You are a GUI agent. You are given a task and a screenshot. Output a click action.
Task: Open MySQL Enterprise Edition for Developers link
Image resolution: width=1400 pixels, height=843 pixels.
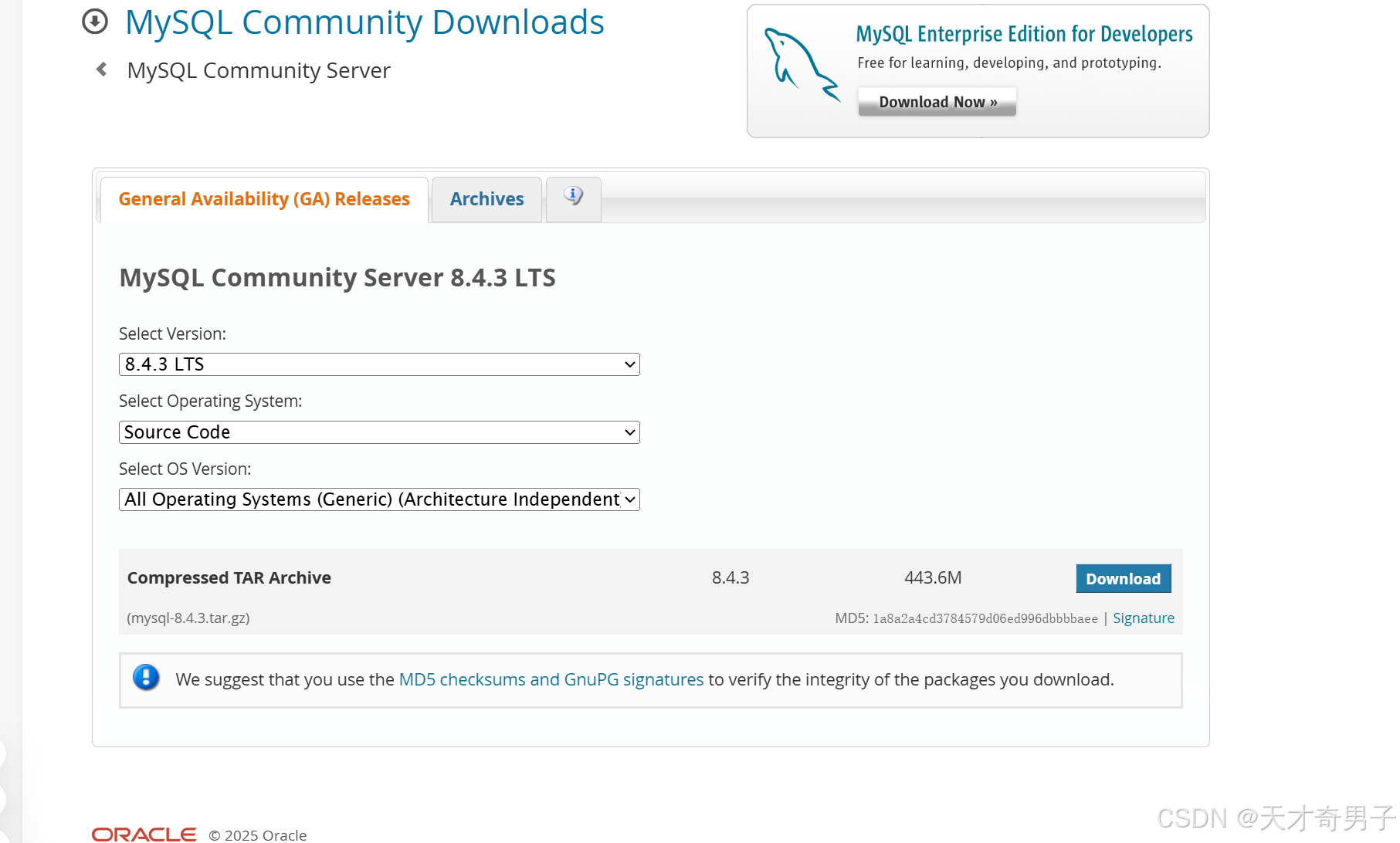pos(1025,34)
